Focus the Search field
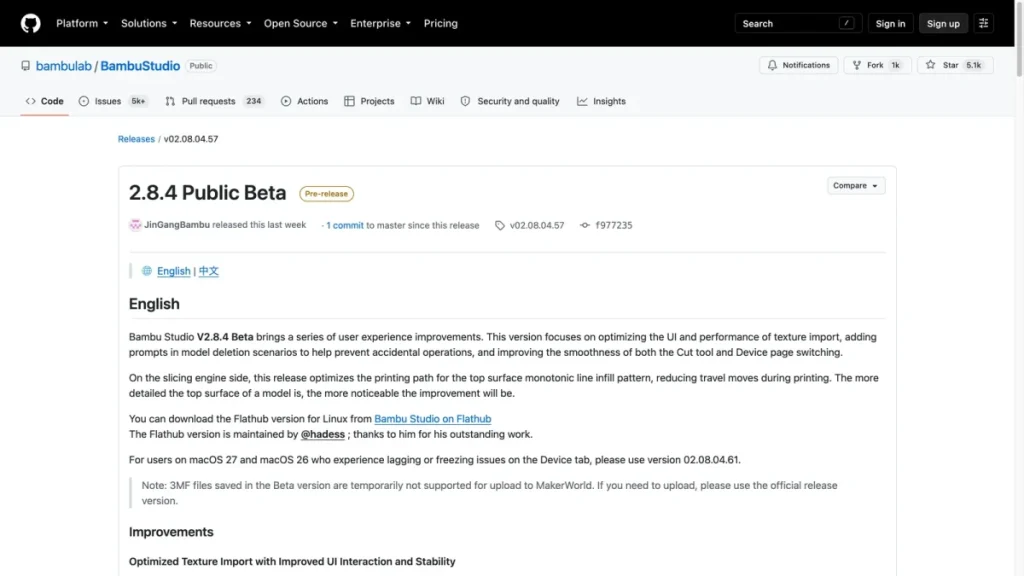This screenshot has width=1024, height=576. 798,24
